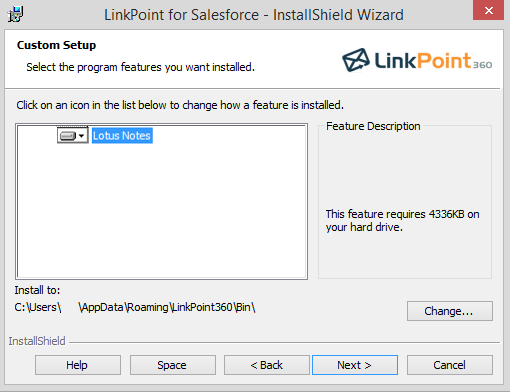This screenshot has height=392, width=510.
Task: Click the 'Install to:' label
Action: (37, 290)
